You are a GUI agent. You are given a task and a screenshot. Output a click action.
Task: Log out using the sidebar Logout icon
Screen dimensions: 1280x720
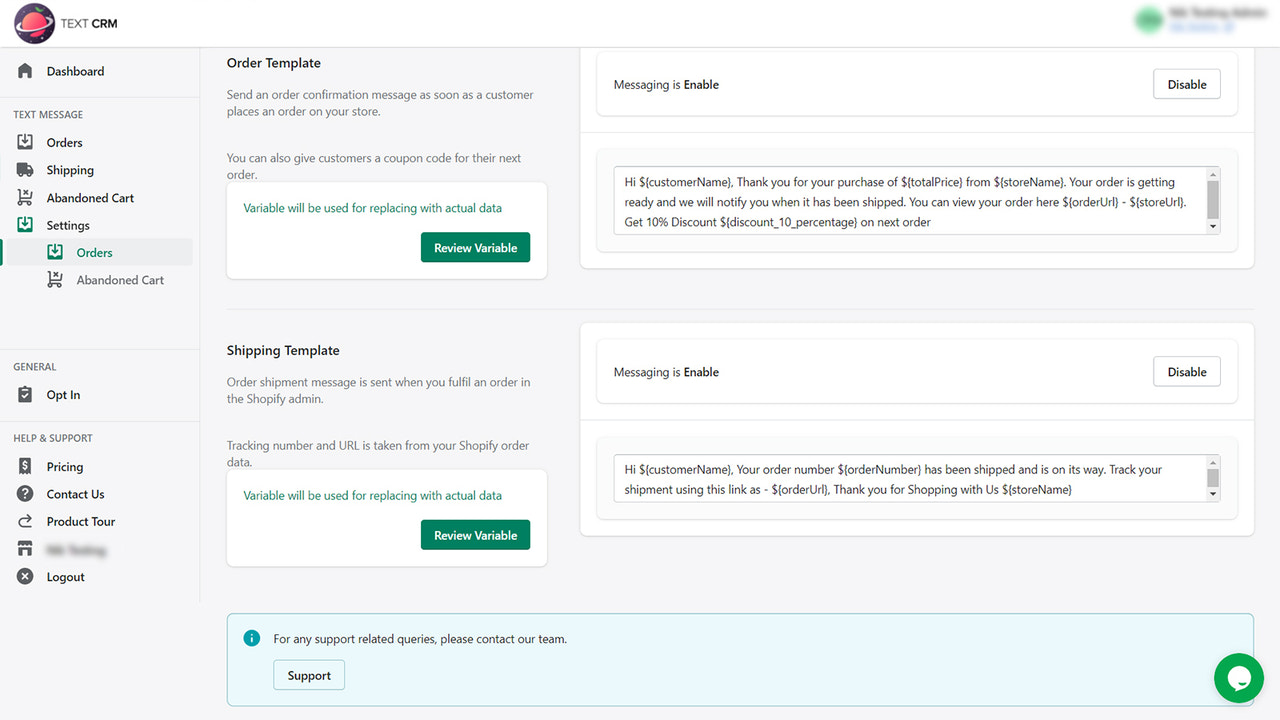(x=24, y=576)
